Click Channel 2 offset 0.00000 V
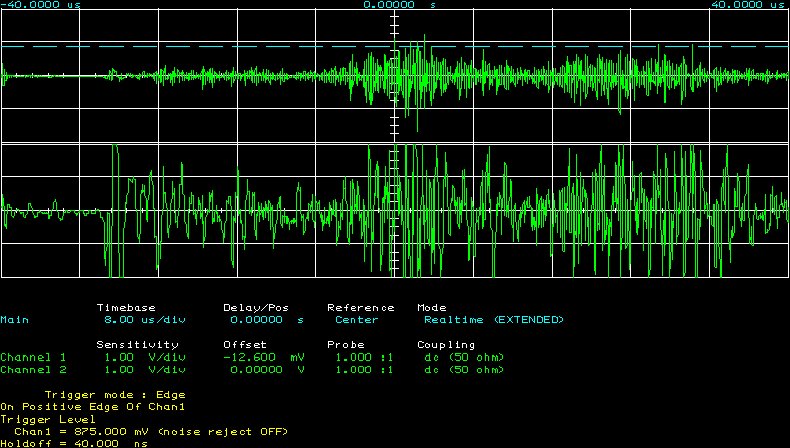The height and width of the screenshot is (448, 790). [264, 369]
